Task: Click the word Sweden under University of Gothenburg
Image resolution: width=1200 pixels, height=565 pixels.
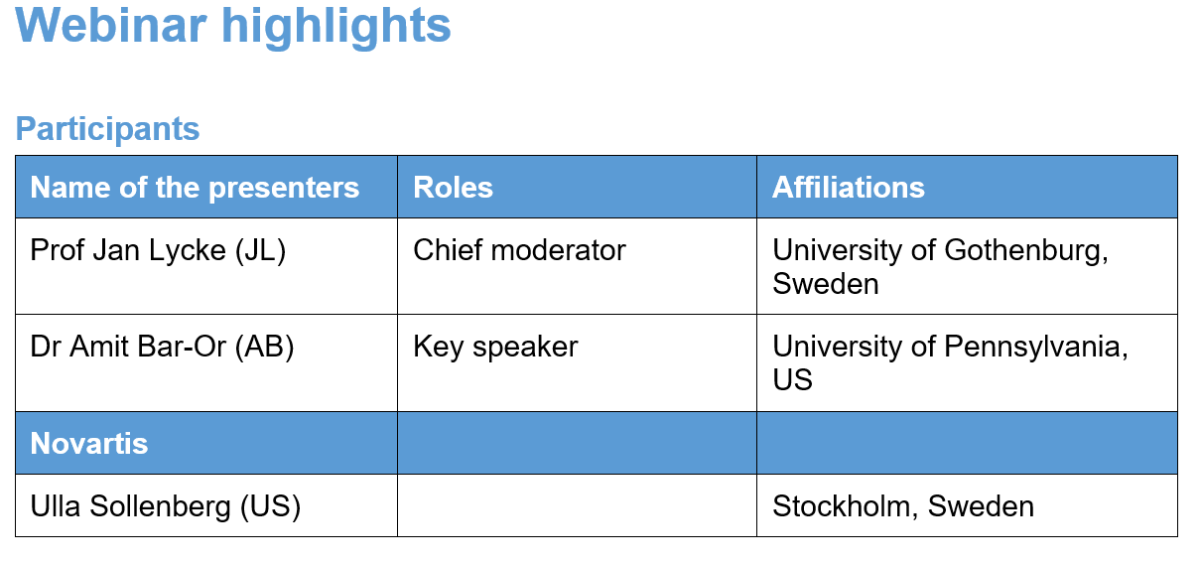Action: pos(826,284)
